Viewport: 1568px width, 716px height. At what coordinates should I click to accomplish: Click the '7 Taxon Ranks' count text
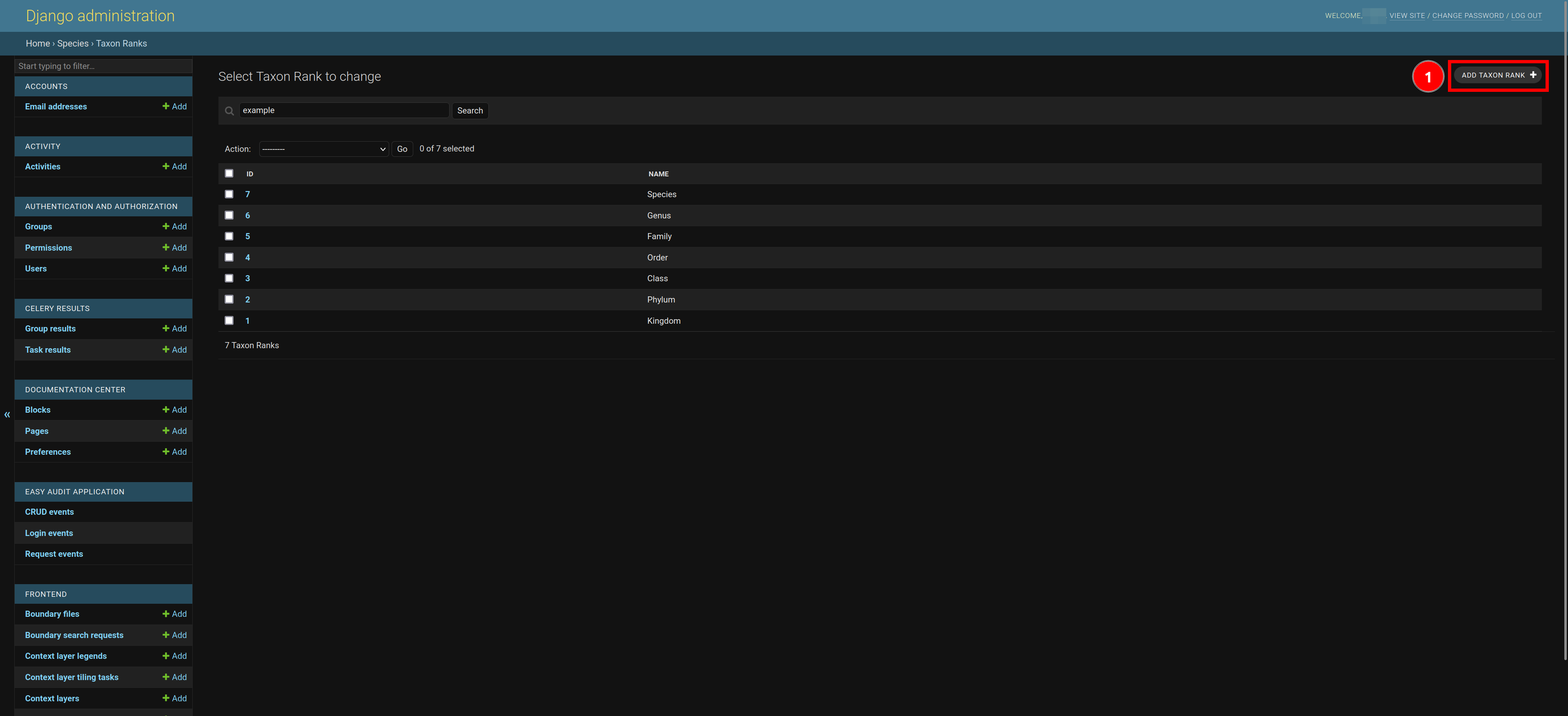(x=252, y=345)
